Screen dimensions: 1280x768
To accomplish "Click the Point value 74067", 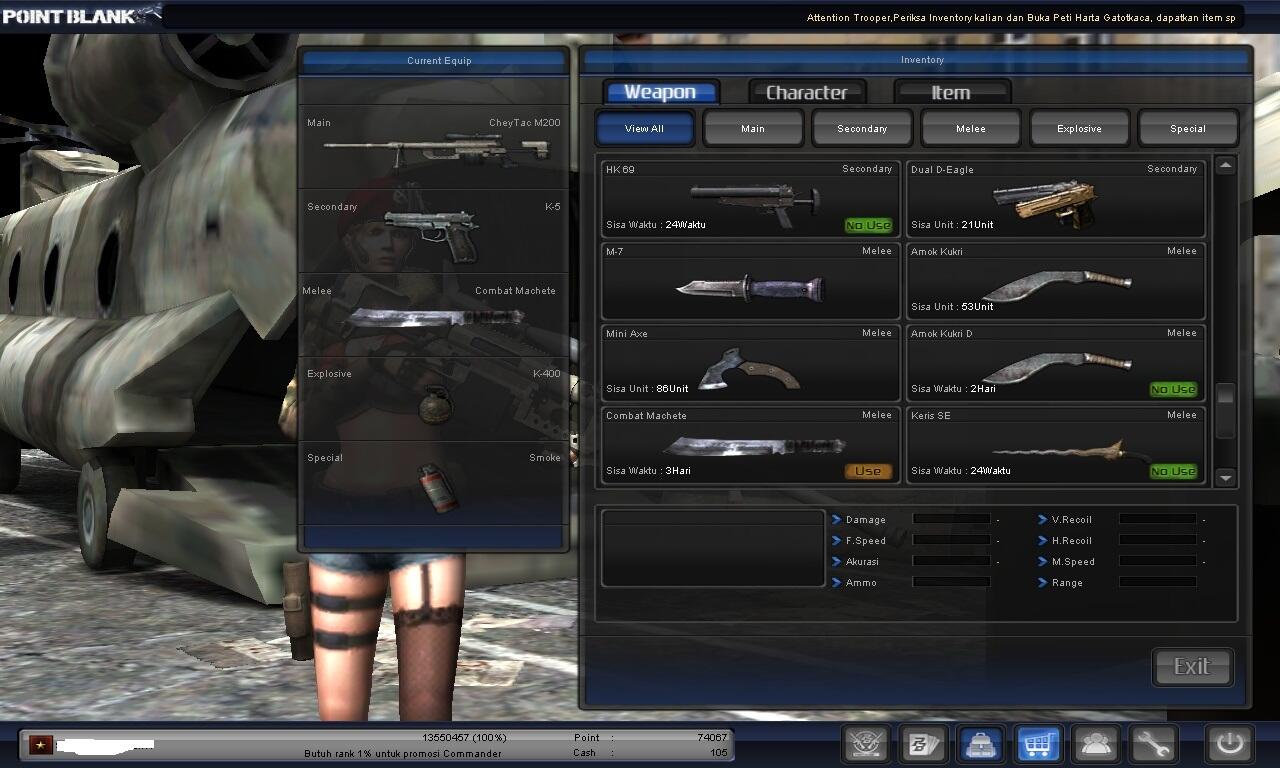I will pyautogui.click(x=711, y=737).
